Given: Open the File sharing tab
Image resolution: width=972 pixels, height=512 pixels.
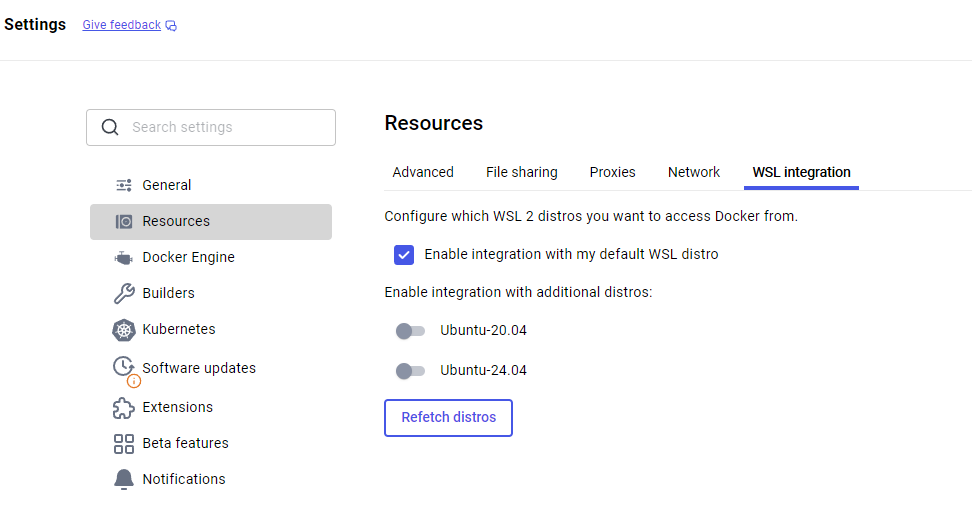Looking at the screenshot, I should pos(521,172).
